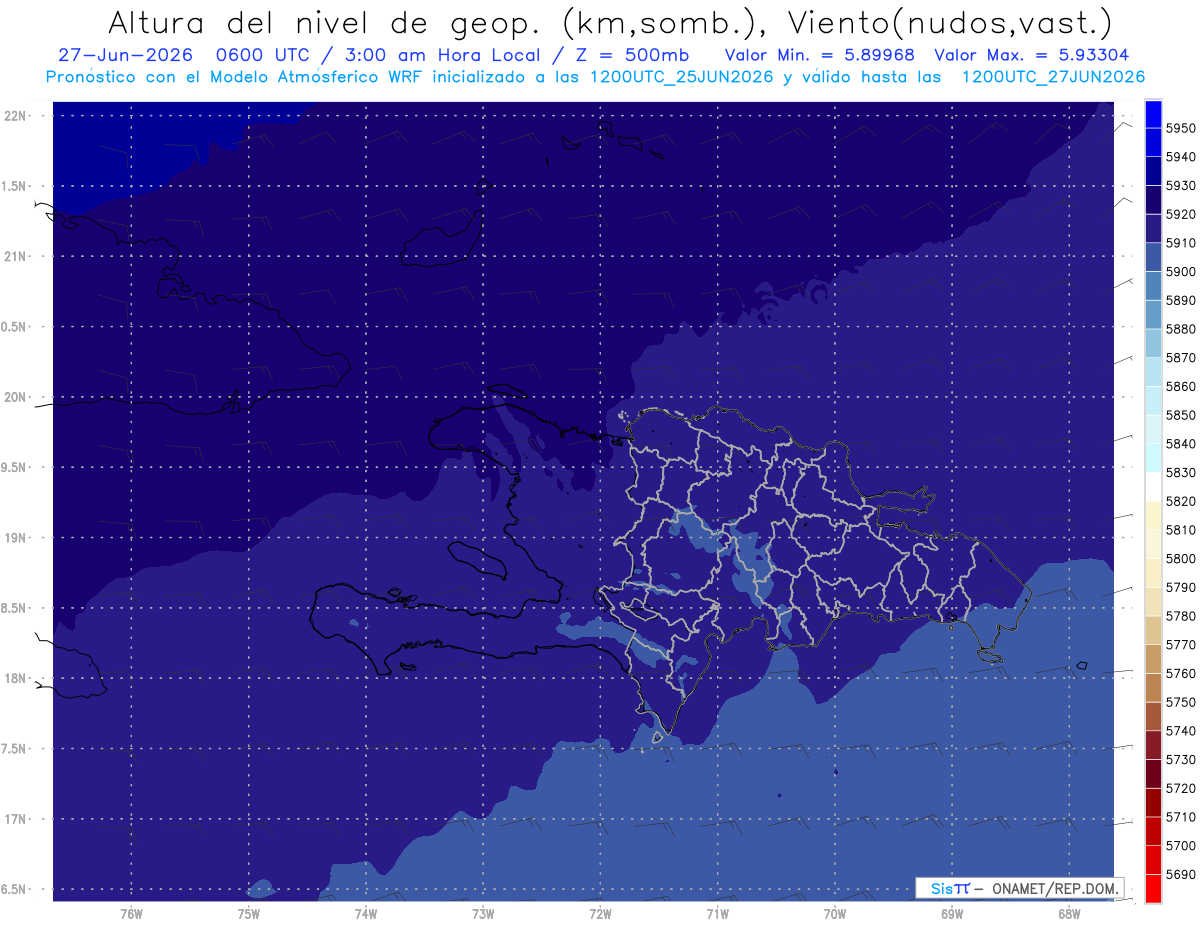Click color scale value '5750'
The width and height of the screenshot is (1200, 927).
pos(1181,702)
